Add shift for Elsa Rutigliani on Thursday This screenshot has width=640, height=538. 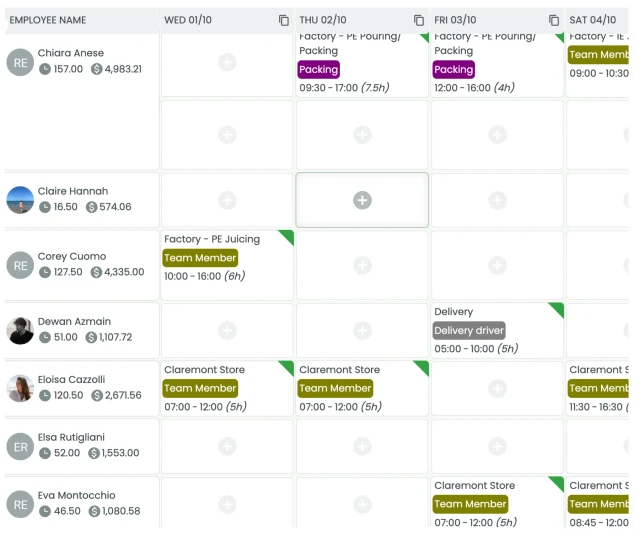tap(362, 446)
